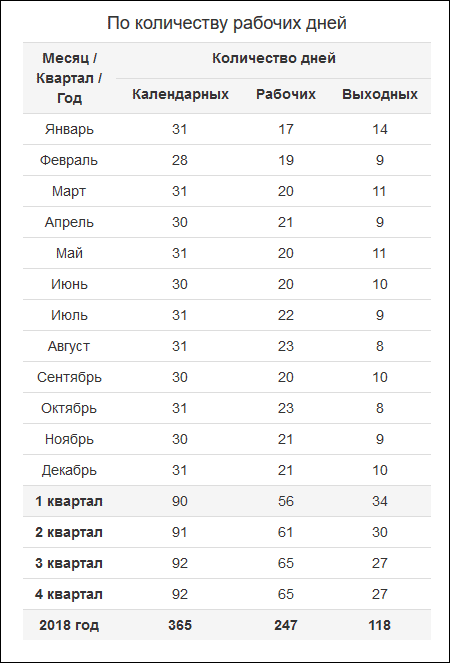Click calendar days value for '2 квартал'

click(180, 532)
